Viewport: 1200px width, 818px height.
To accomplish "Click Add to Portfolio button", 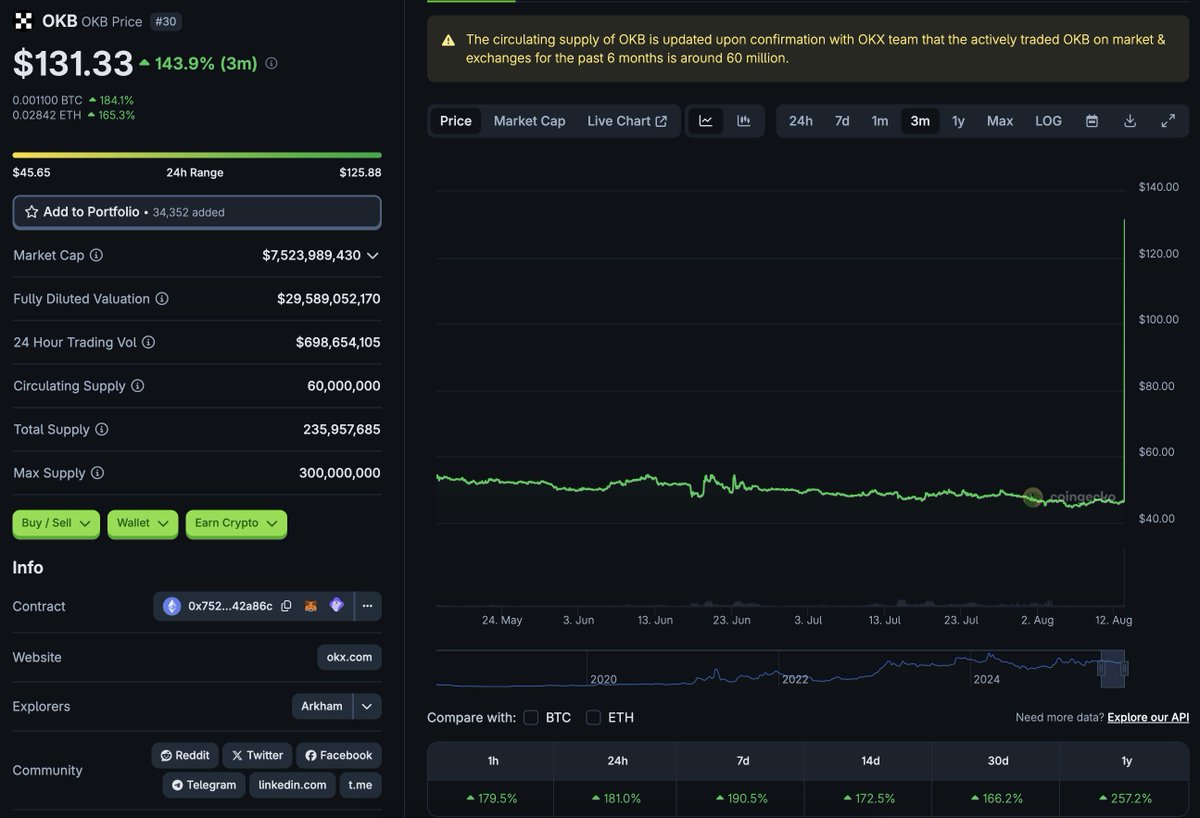I will (197, 212).
